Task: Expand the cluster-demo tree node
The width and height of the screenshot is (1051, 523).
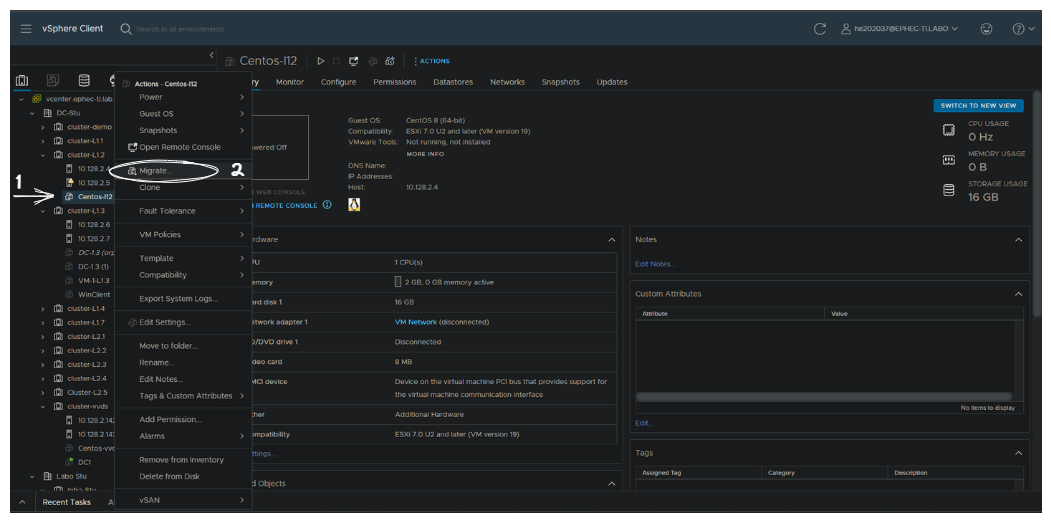Action: pyautogui.click(x=43, y=127)
